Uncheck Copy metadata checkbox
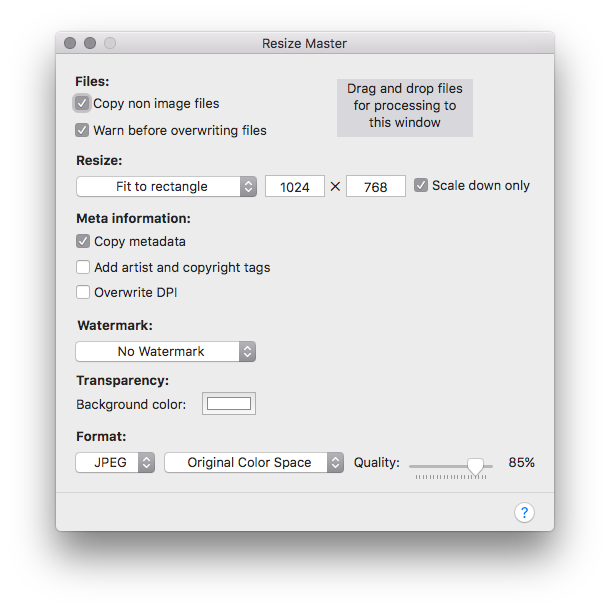The image size is (610, 611). pyautogui.click(x=83, y=241)
